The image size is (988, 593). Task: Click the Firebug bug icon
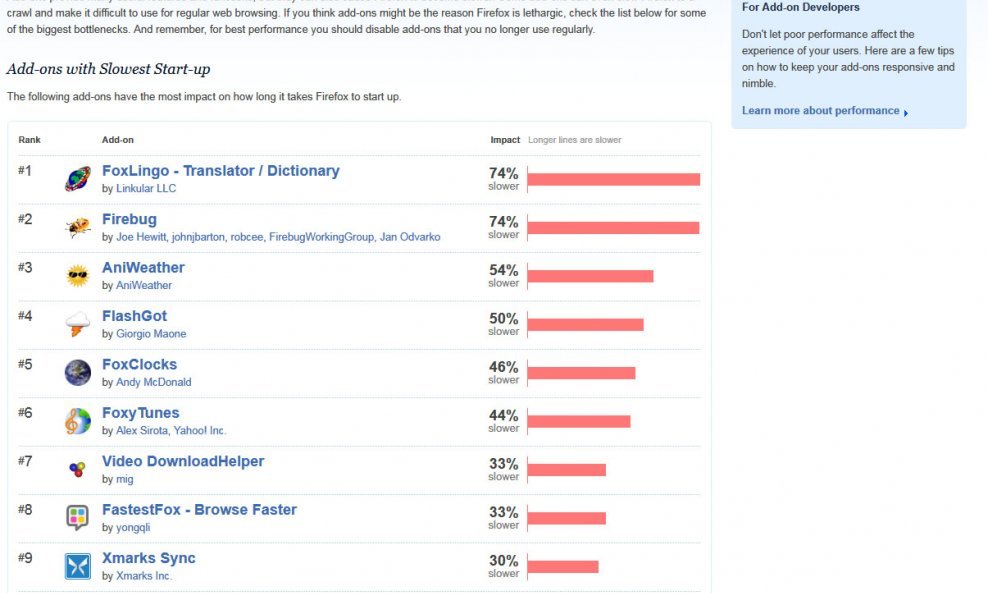(78, 227)
